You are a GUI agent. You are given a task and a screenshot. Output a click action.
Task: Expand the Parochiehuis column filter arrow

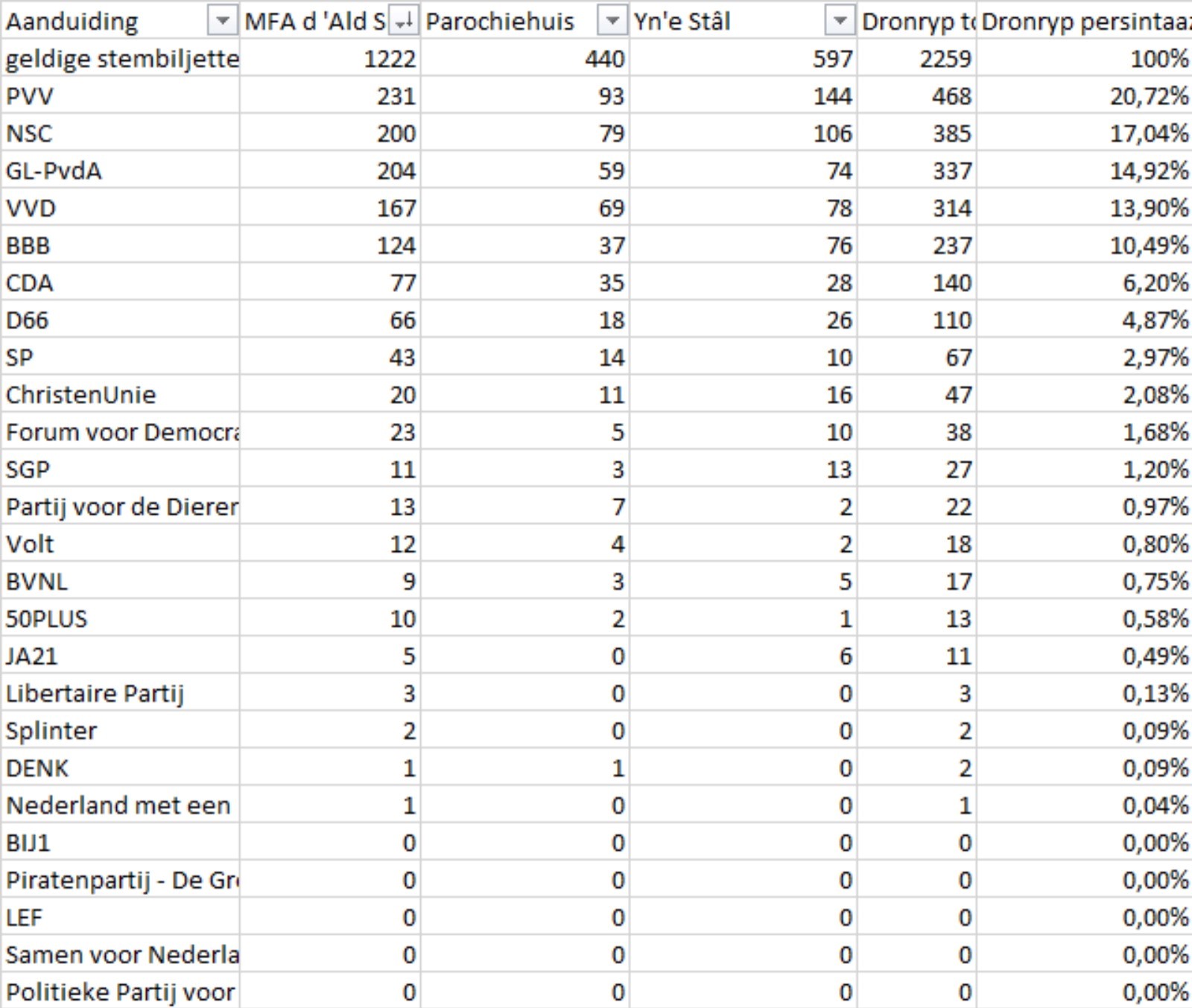pos(612,22)
